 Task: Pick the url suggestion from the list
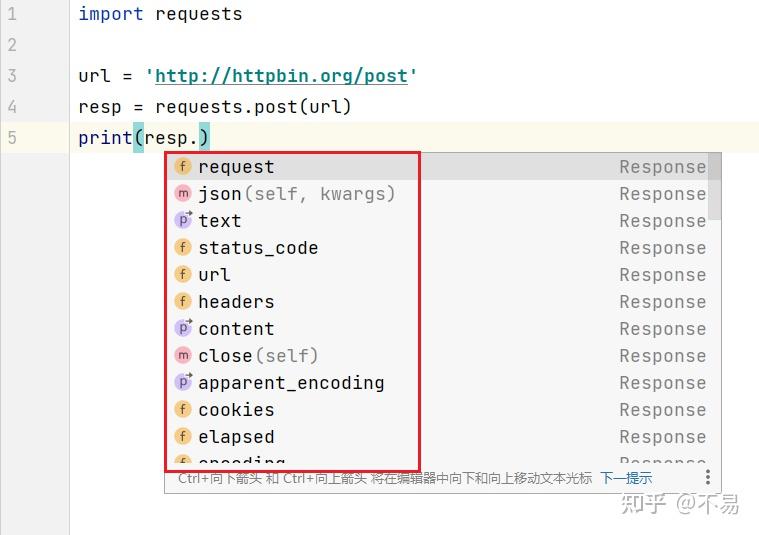[214, 275]
